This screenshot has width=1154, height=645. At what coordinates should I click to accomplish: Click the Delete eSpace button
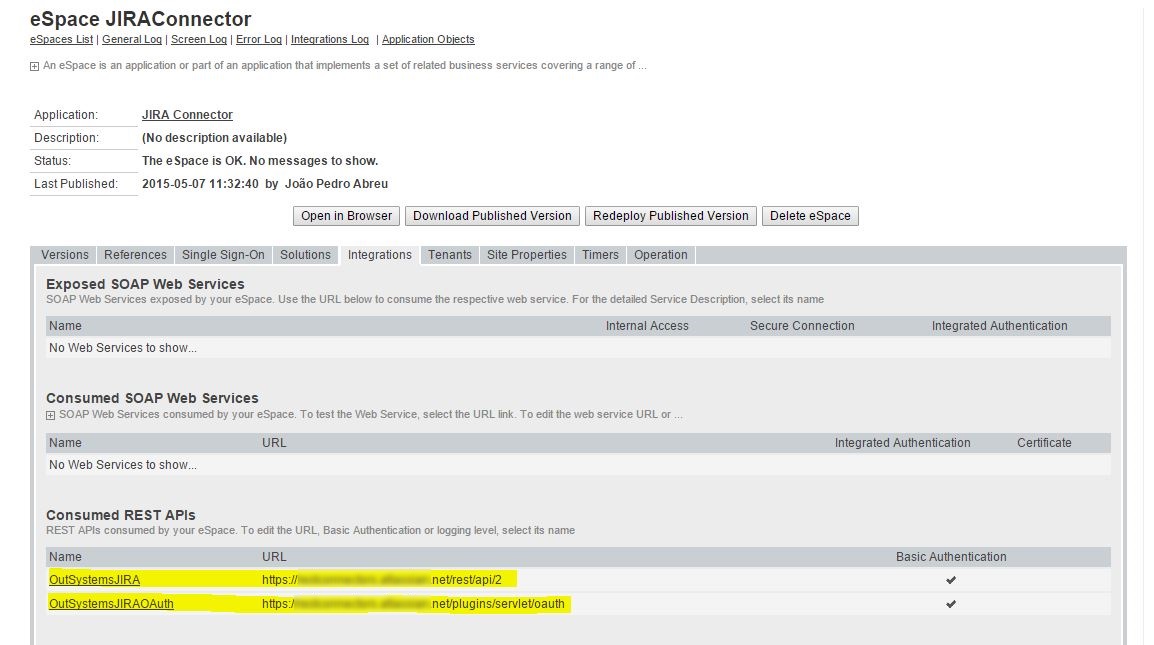(810, 216)
